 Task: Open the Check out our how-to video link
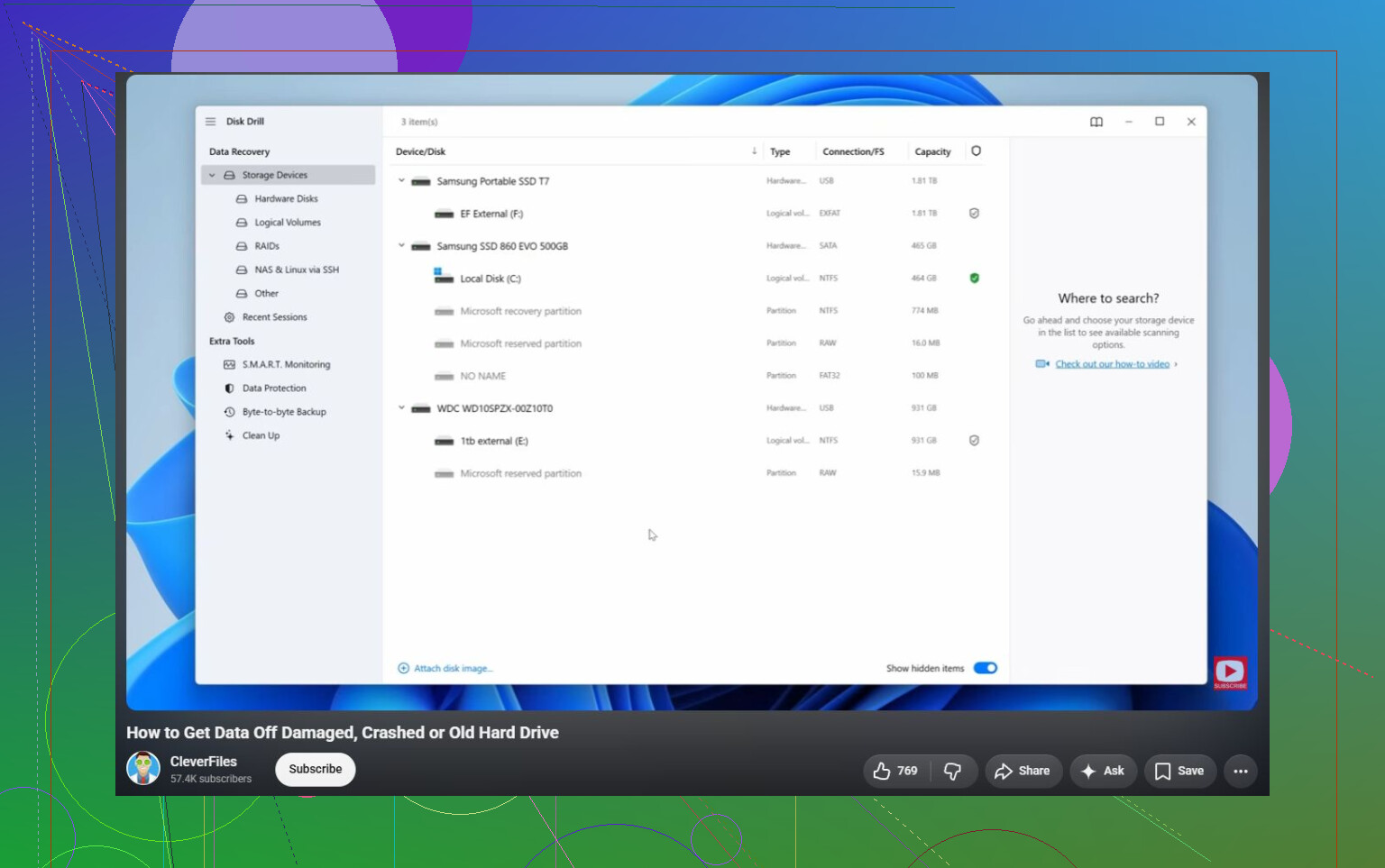[x=1112, y=364]
